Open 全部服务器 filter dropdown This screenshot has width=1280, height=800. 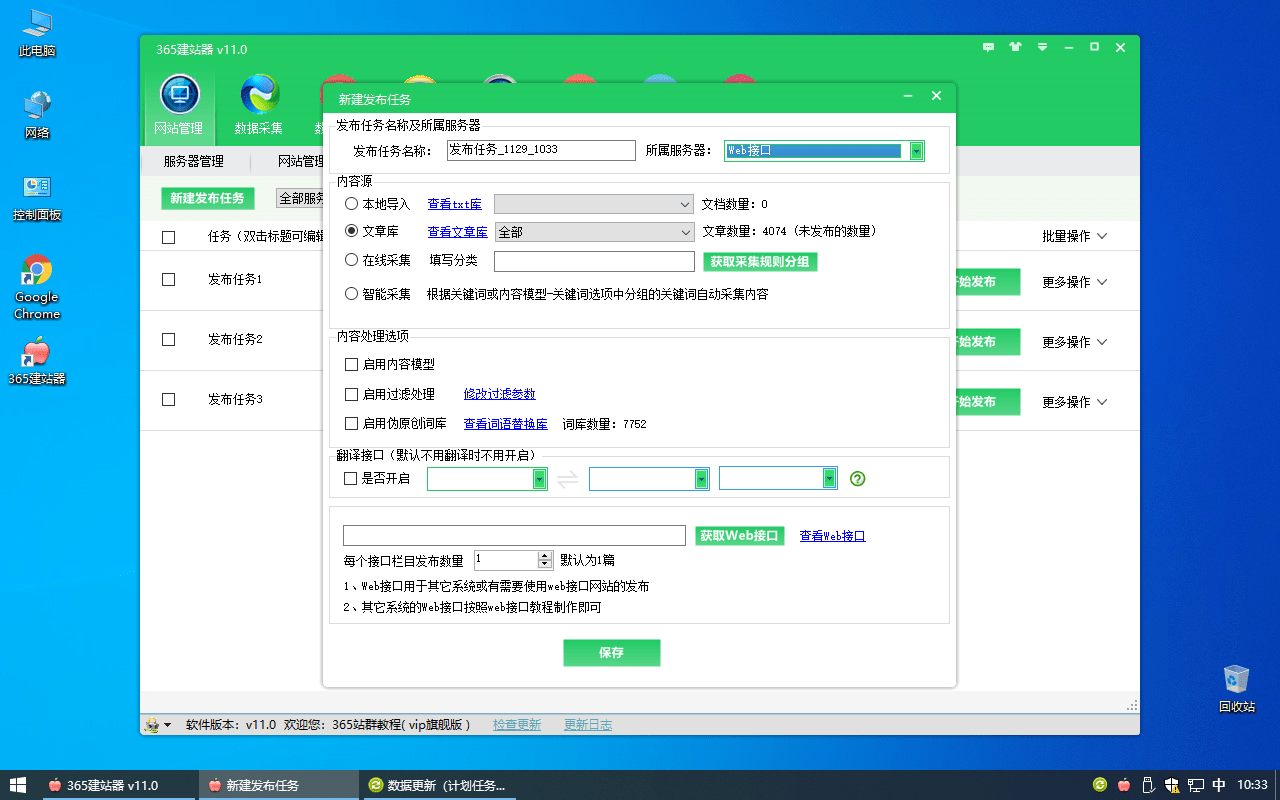tap(299, 199)
